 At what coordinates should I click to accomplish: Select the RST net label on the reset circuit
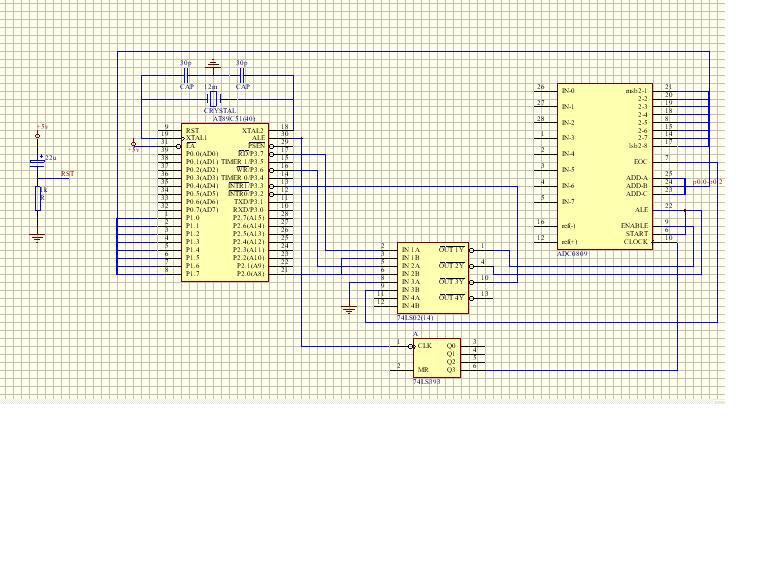point(68,174)
